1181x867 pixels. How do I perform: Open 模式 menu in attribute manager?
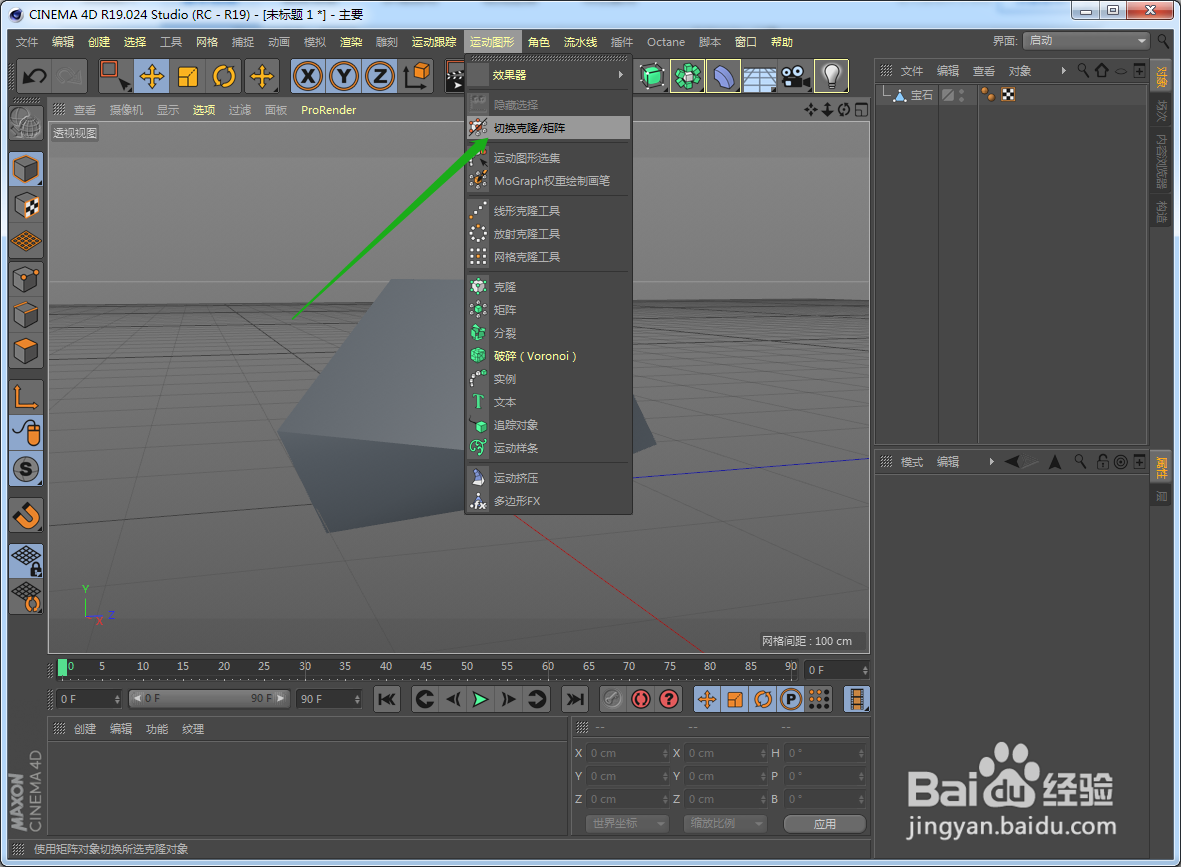coord(911,462)
